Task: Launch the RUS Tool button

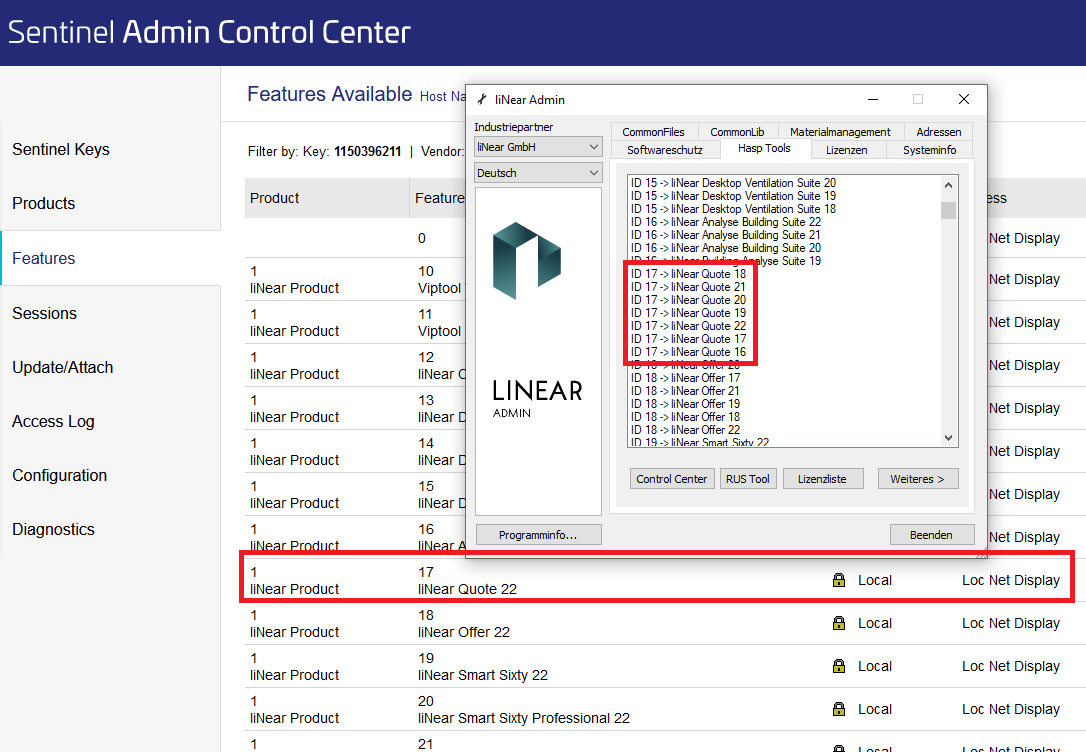Action: point(748,479)
